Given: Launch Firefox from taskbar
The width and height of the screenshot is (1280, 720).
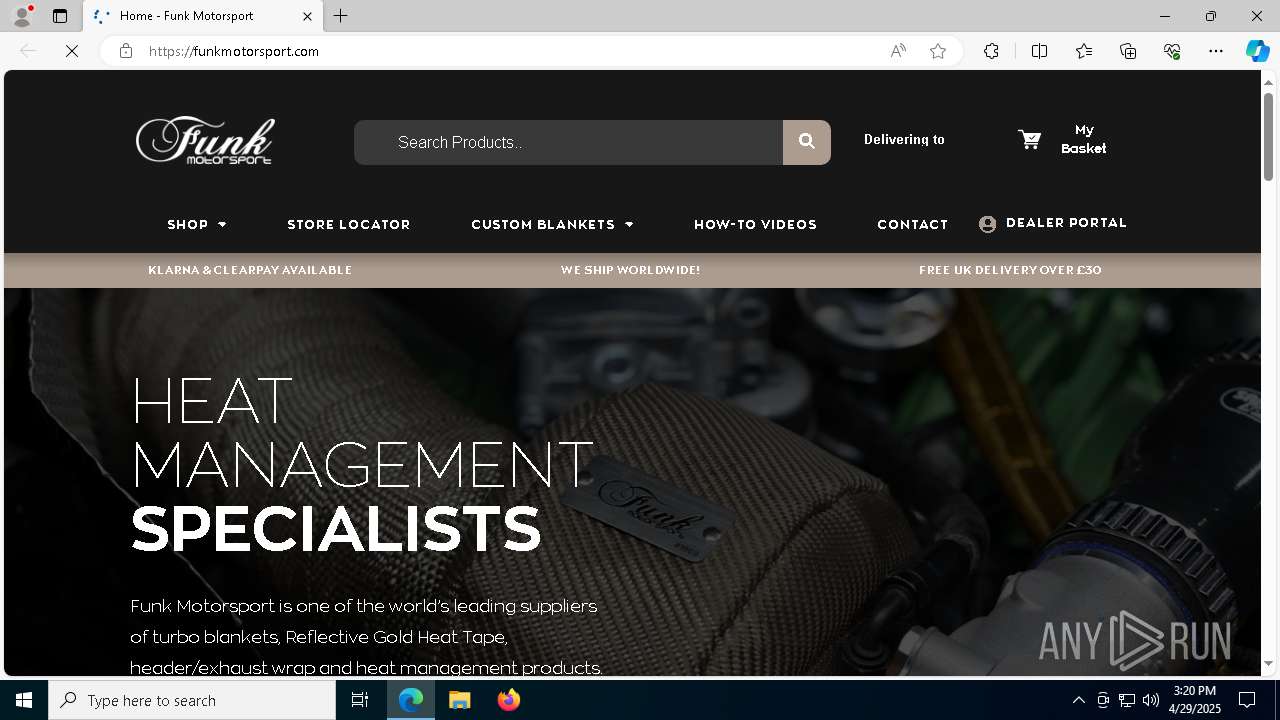Looking at the screenshot, I should pos(509,700).
